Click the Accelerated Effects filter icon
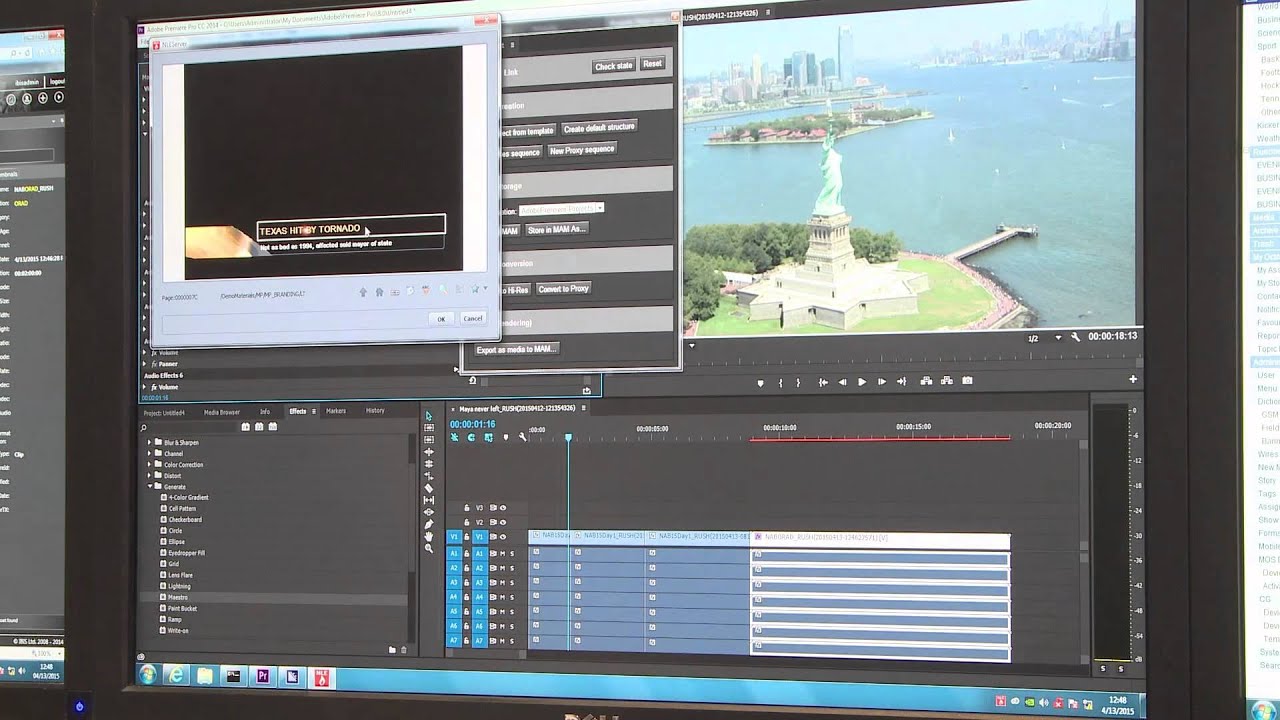1280x720 pixels. (x=245, y=426)
